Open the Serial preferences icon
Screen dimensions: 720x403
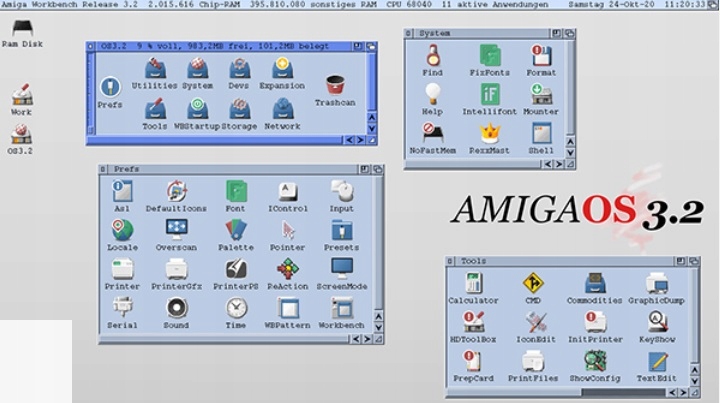tap(122, 308)
